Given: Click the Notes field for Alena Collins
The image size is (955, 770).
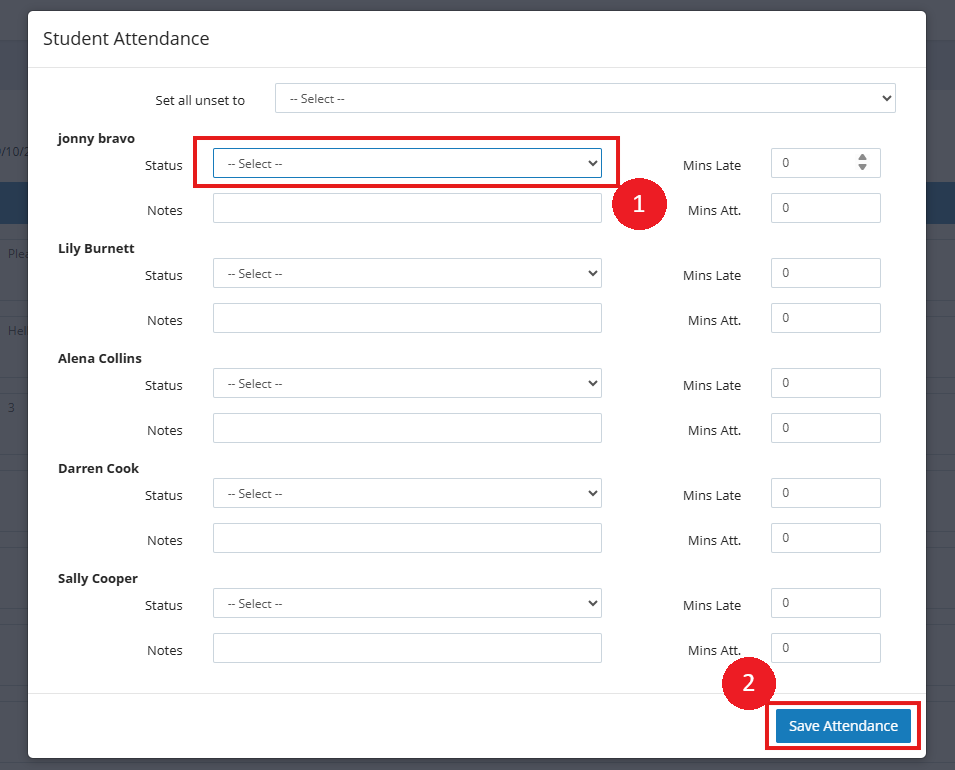Looking at the screenshot, I should (x=407, y=428).
